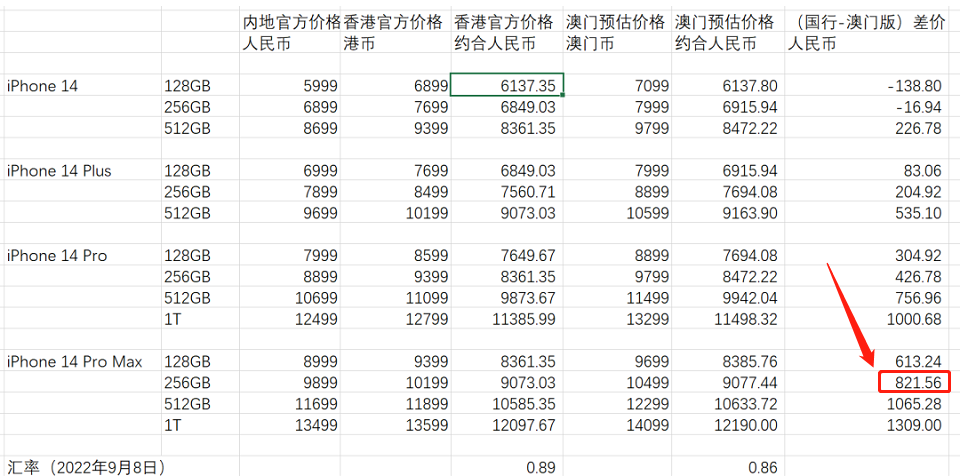The height and width of the screenshot is (476, 960).
Task: Select the iPhone 14 Plus row label
Action: [x=59, y=170]
